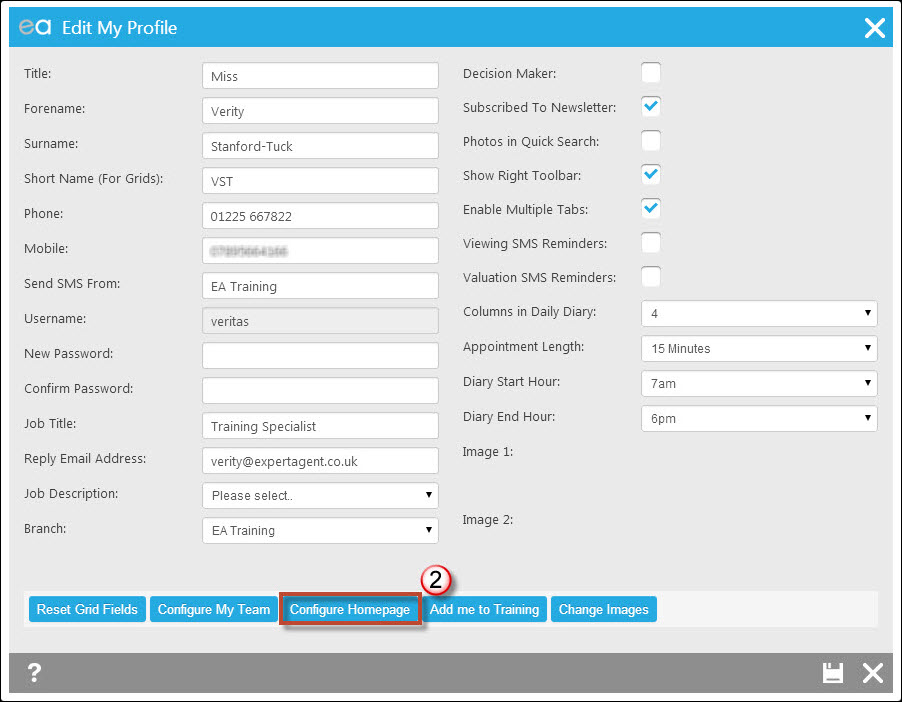Open Appointment Length dropdown
This screenshot has width=902, height=702.
point(759,349)
